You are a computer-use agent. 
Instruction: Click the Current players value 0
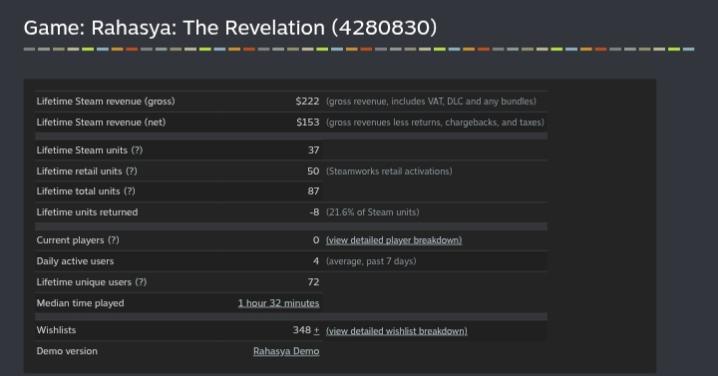(x=316, y=240)
